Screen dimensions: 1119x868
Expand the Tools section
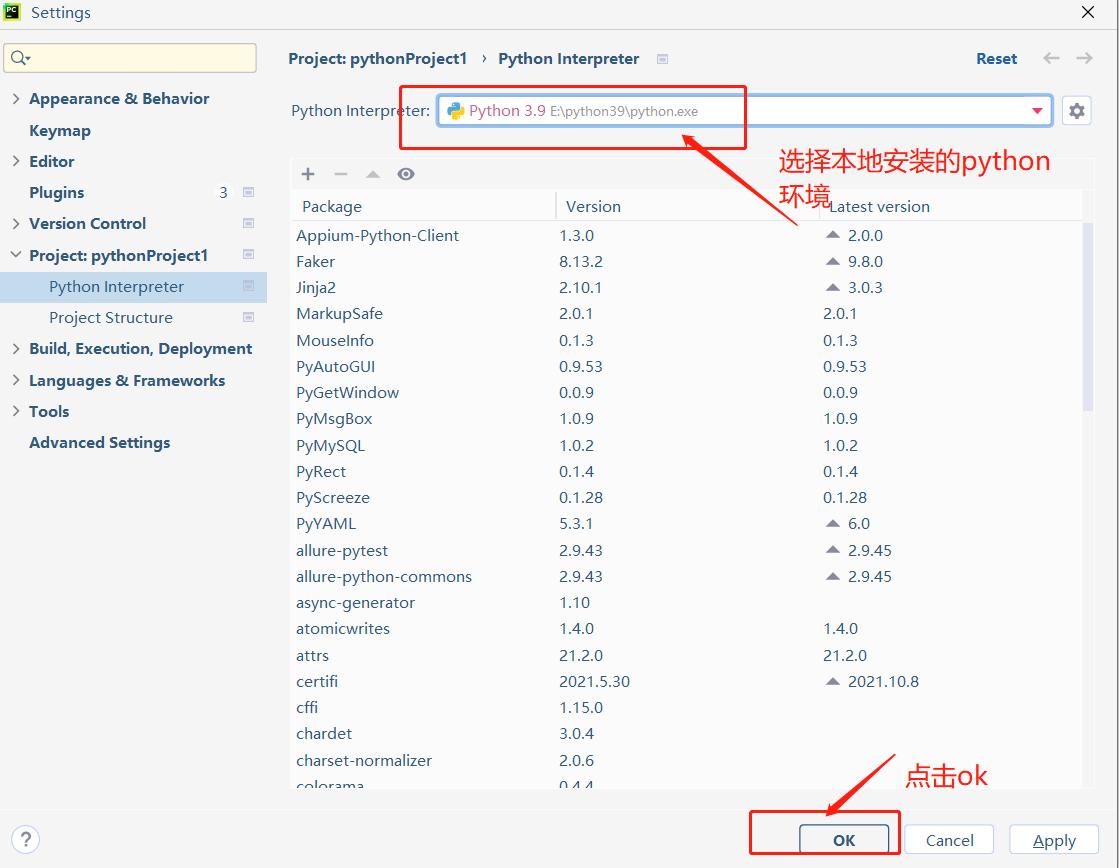pos(16,411)
